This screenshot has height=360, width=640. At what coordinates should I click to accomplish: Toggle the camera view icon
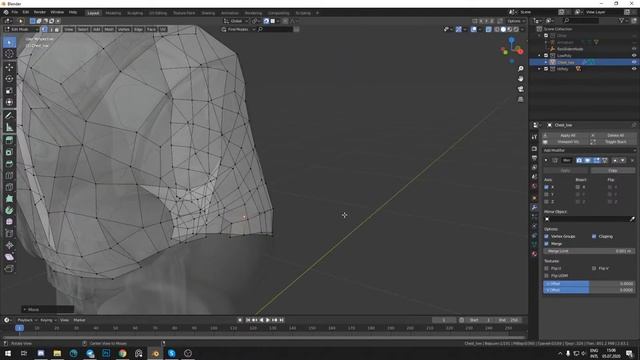(x=520, y=89)
